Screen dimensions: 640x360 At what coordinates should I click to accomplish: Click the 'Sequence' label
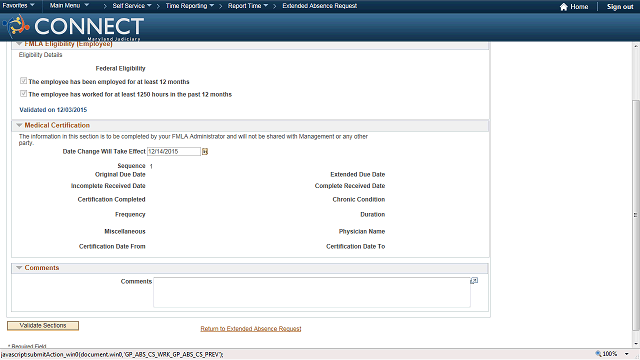(x=131, y=166)
